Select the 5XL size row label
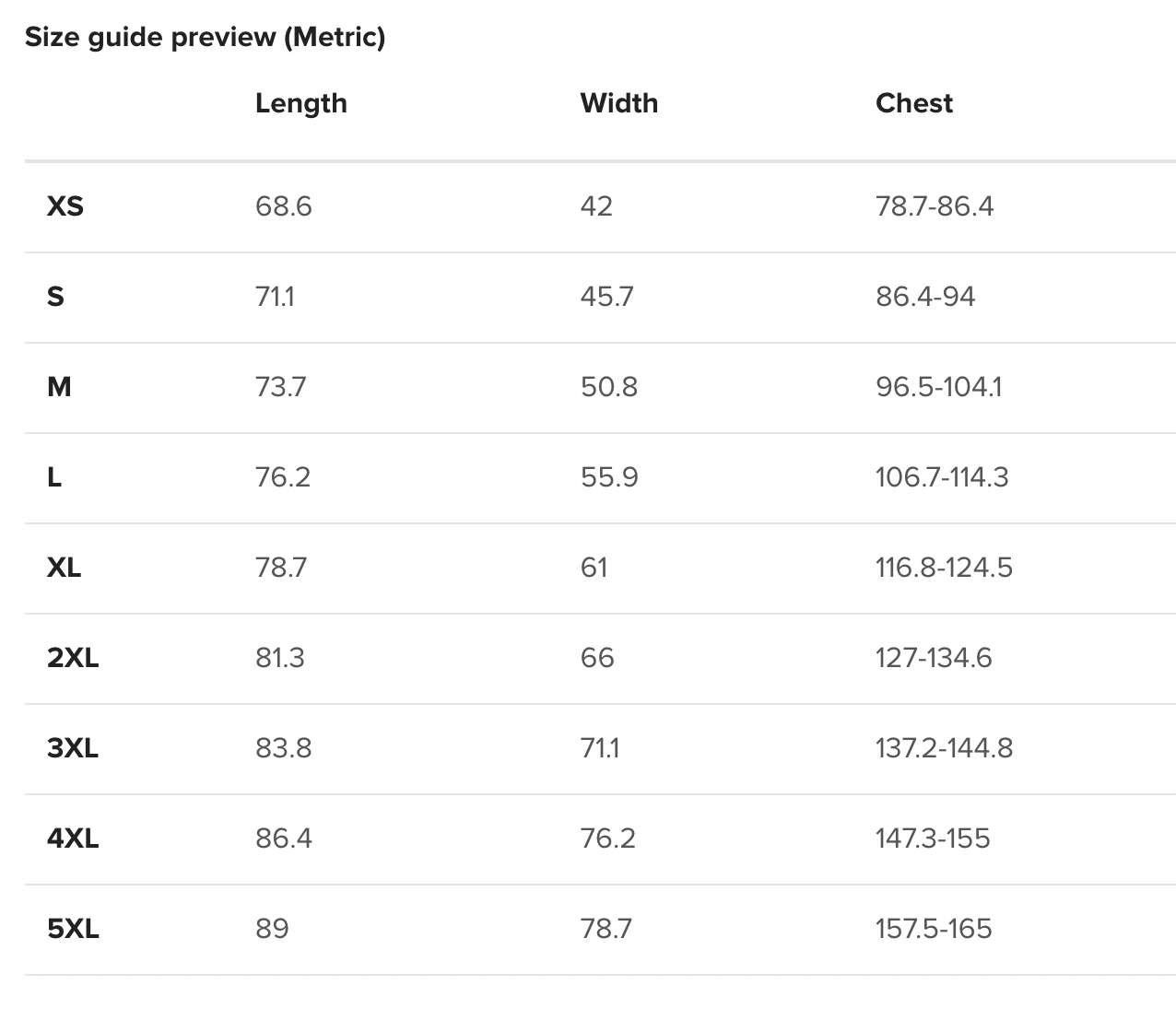This screenshot has width=1176, height=1032. [x=73, y=929]
